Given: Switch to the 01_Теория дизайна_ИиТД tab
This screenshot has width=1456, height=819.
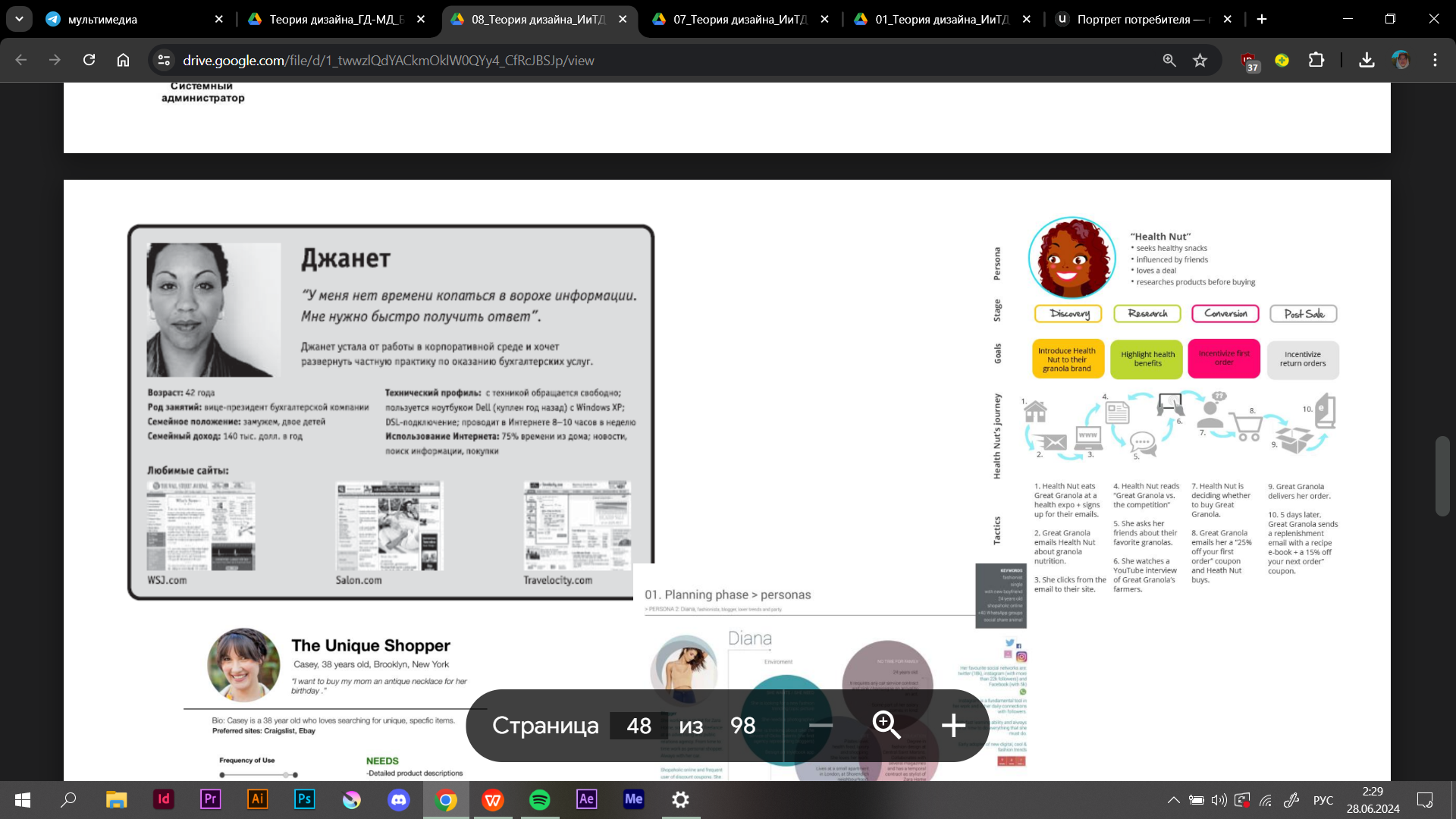Looking at the screenshot, I should pyautogui.click(x=941, y=19).
